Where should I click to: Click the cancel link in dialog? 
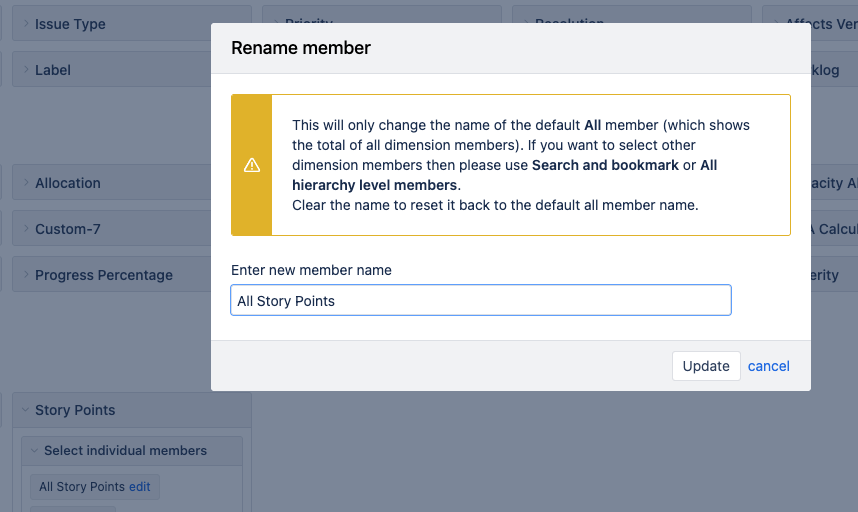(768, 366)
